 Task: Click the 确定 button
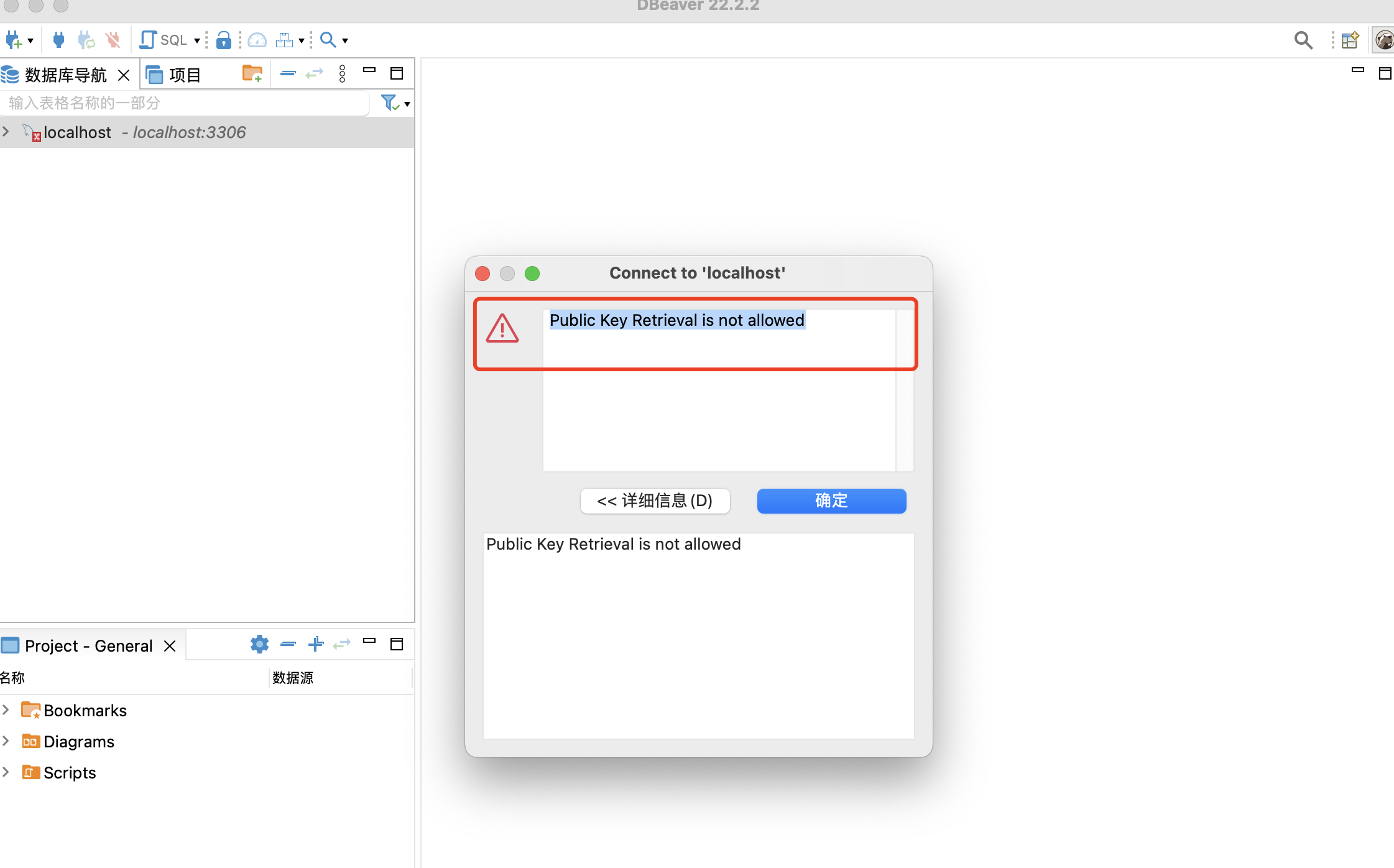(x=831, y=501)
